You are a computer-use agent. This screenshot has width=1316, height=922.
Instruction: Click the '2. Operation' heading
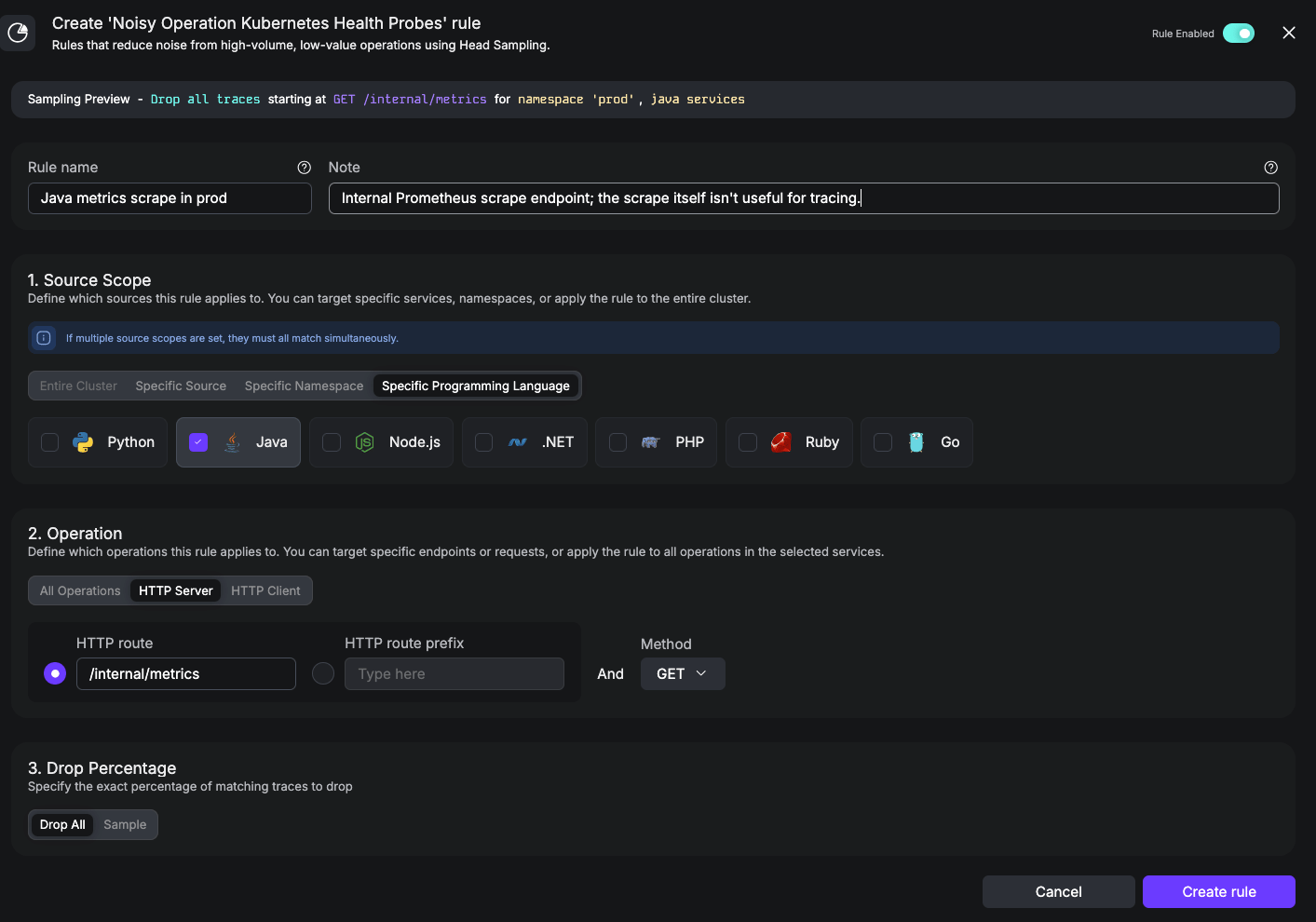click(x=75, y=534)
